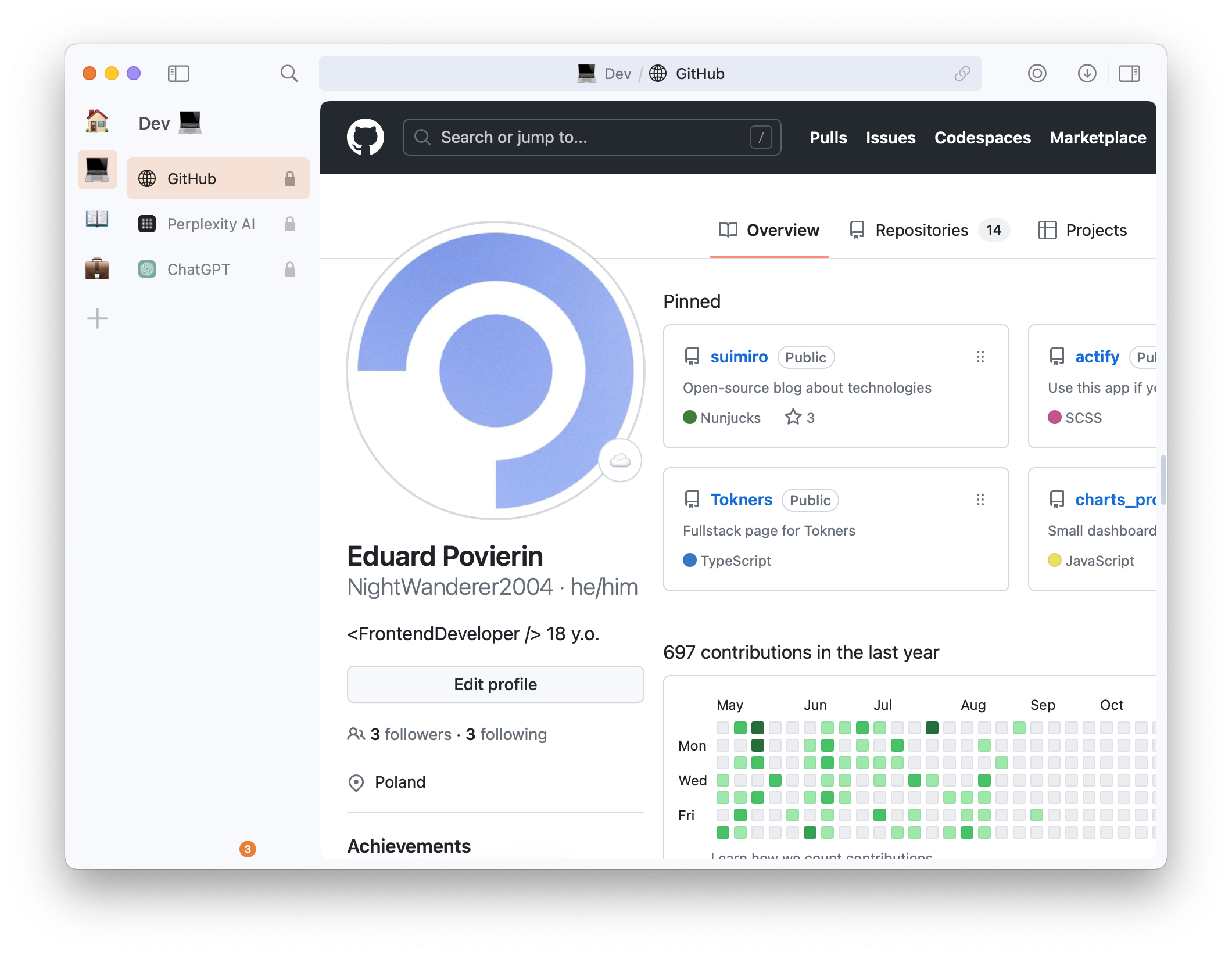Switch to the ChatGPT sidebar tab
The width and height of the screenshot is (1232, 955).
218,269
